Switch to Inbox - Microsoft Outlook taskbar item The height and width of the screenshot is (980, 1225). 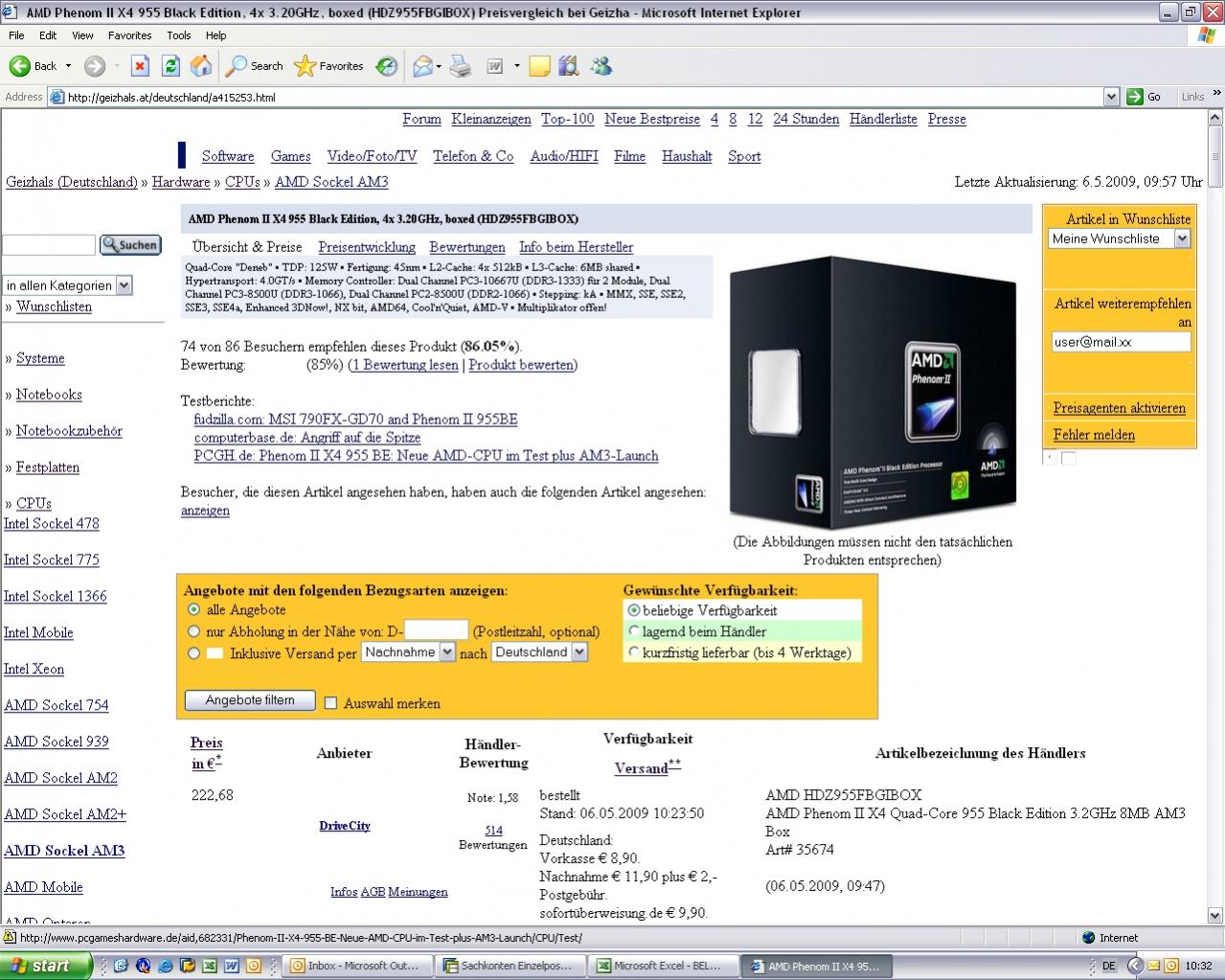click(x=355, y=966)
